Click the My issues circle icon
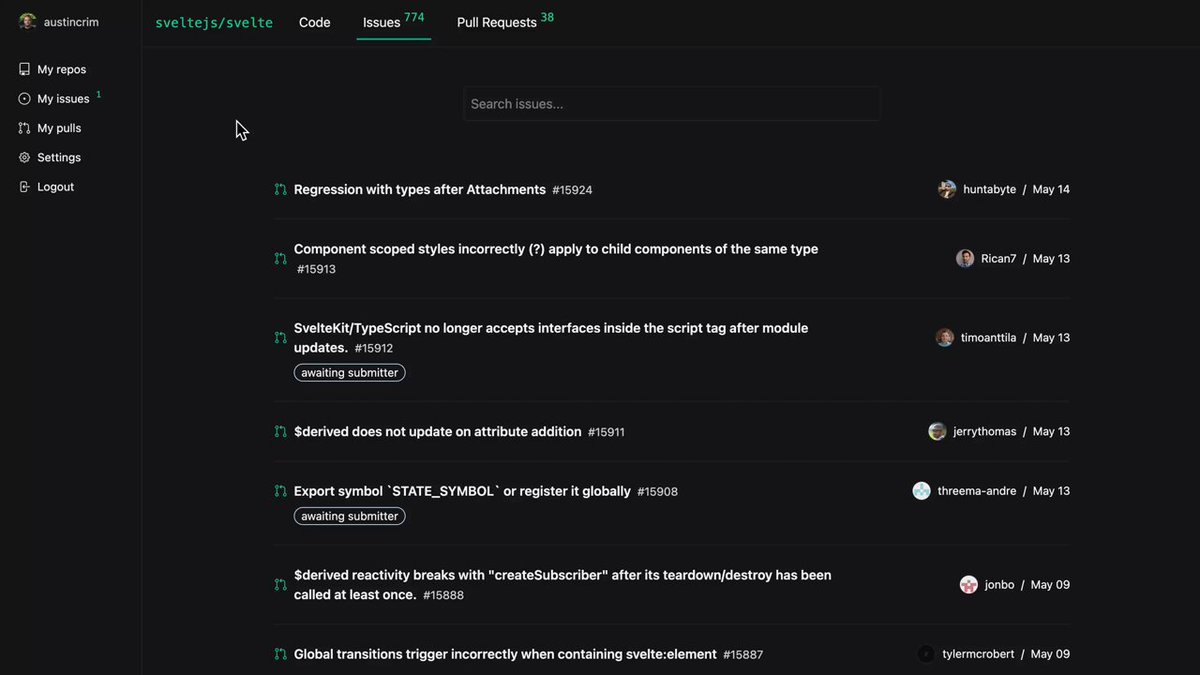Screen dimensions: 1200x675 pos(25,99)
